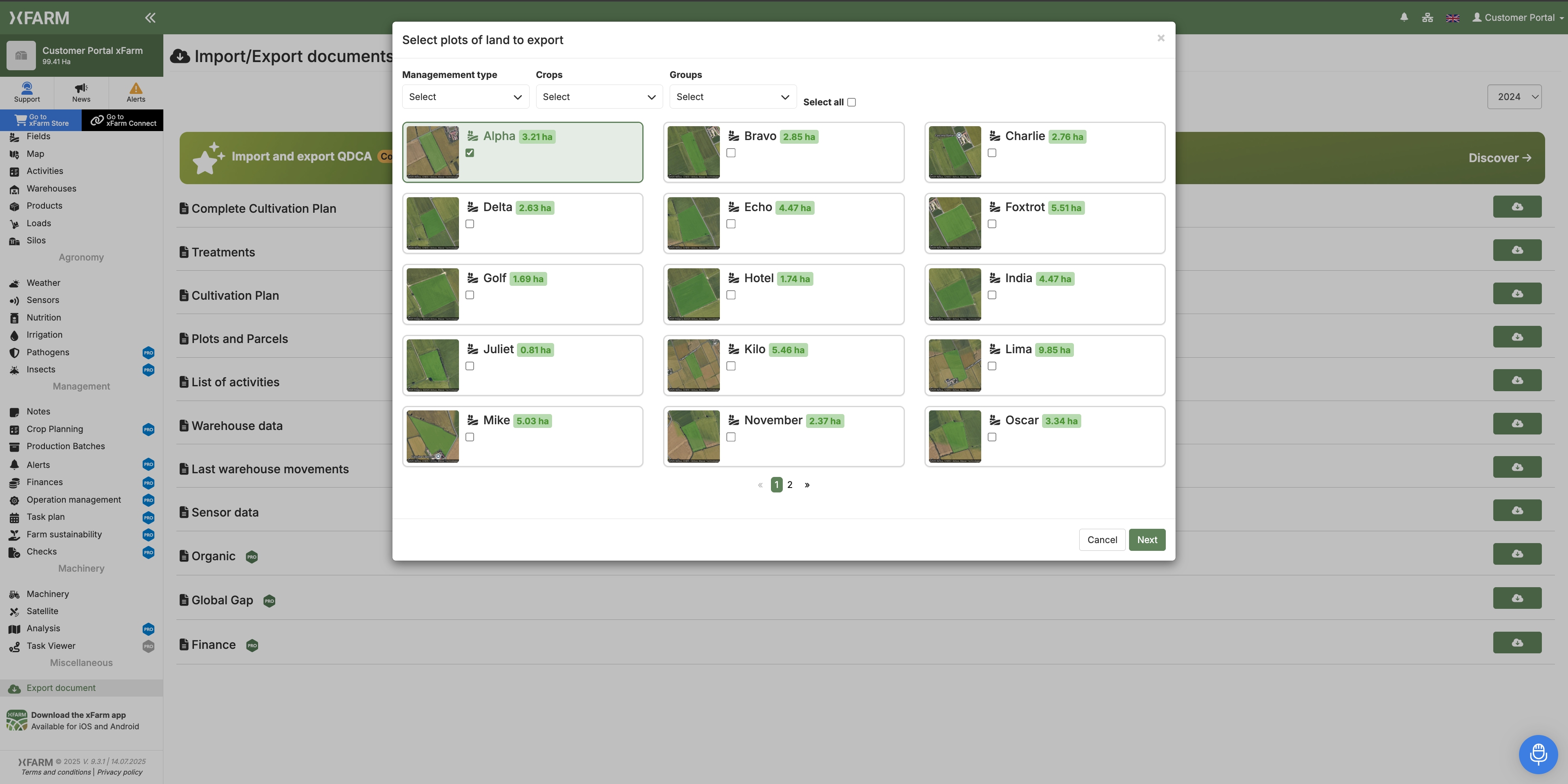
Task: Open the organization hierarchy icon in header
Action: coord(1428,18)
